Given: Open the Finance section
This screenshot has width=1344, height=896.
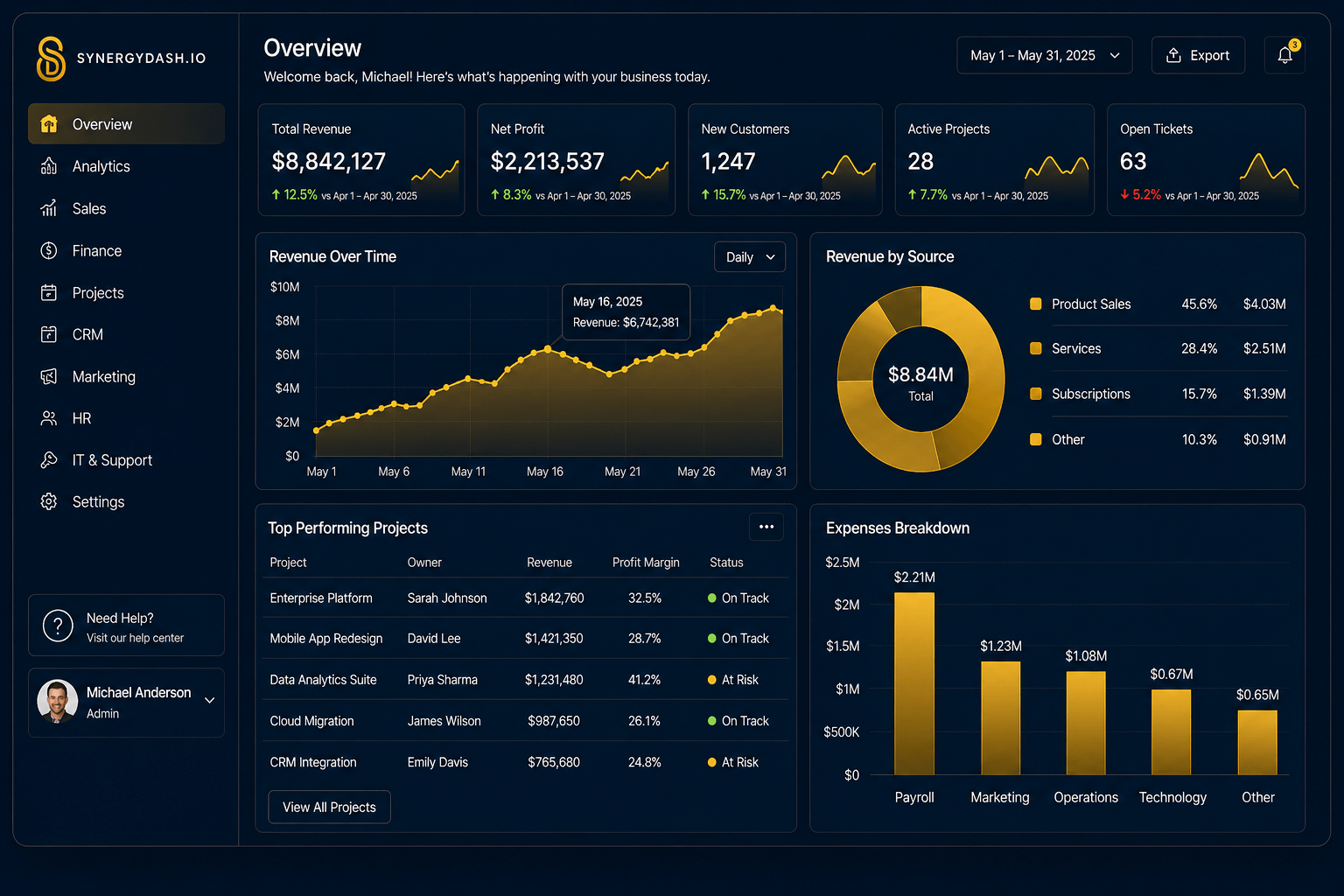Looking at the screenshot, I should 126,250.
